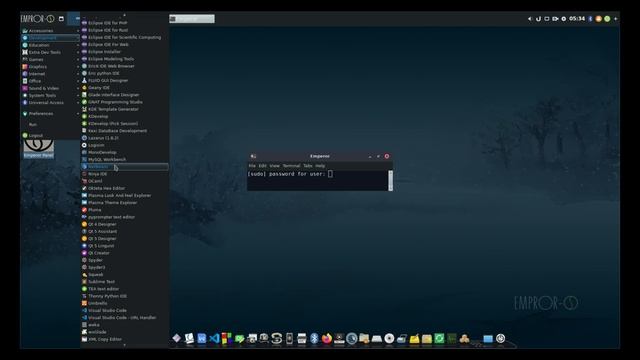
Task: Select "Eclipse Modeling Tools" entry
Action: click(124, 59)
